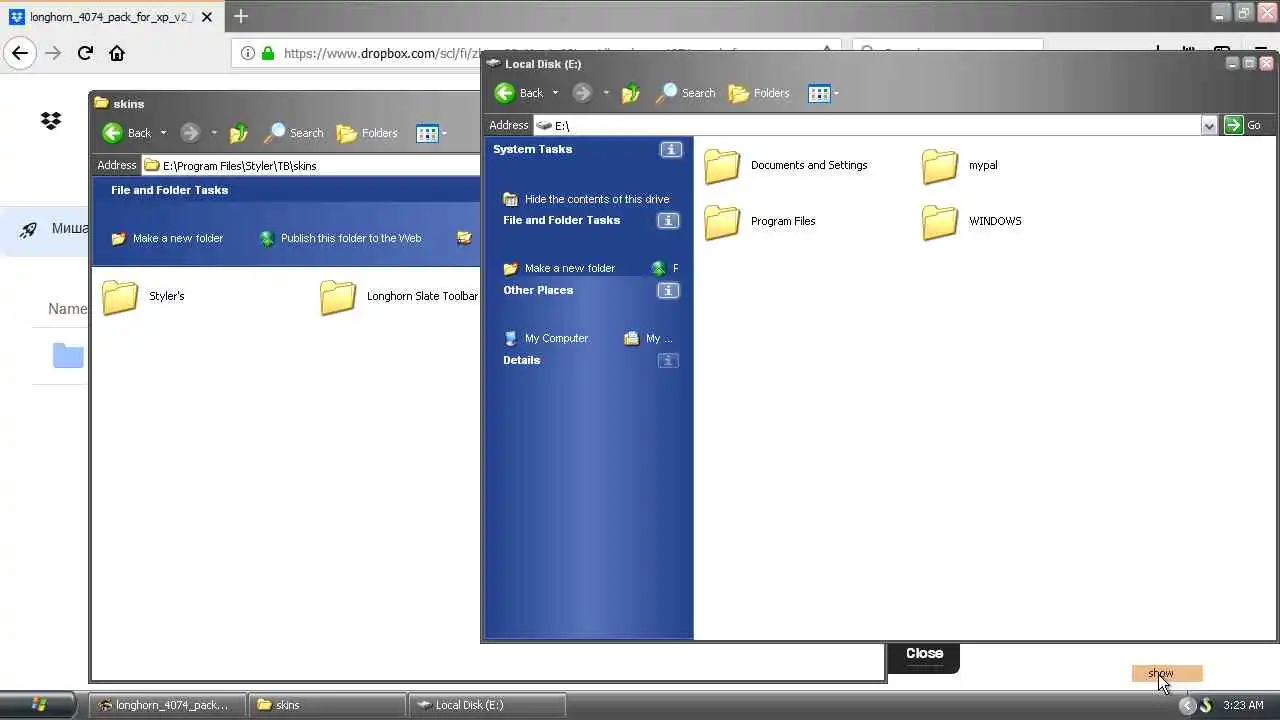Click publish globe icon in Local Disk tasks
The height and width of the screenshot is (720, 1280).
pyautogui.click(x=658, y=268)
